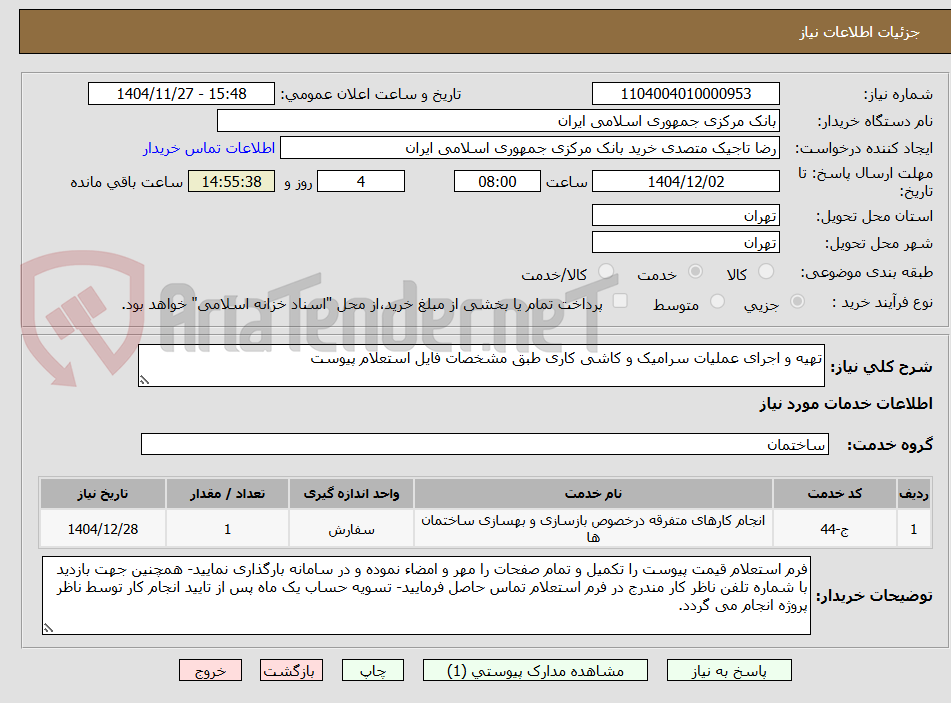951x703 pixels.
Task: Click the استان محل تحویل field تهران
Action: tap(685, 215)
